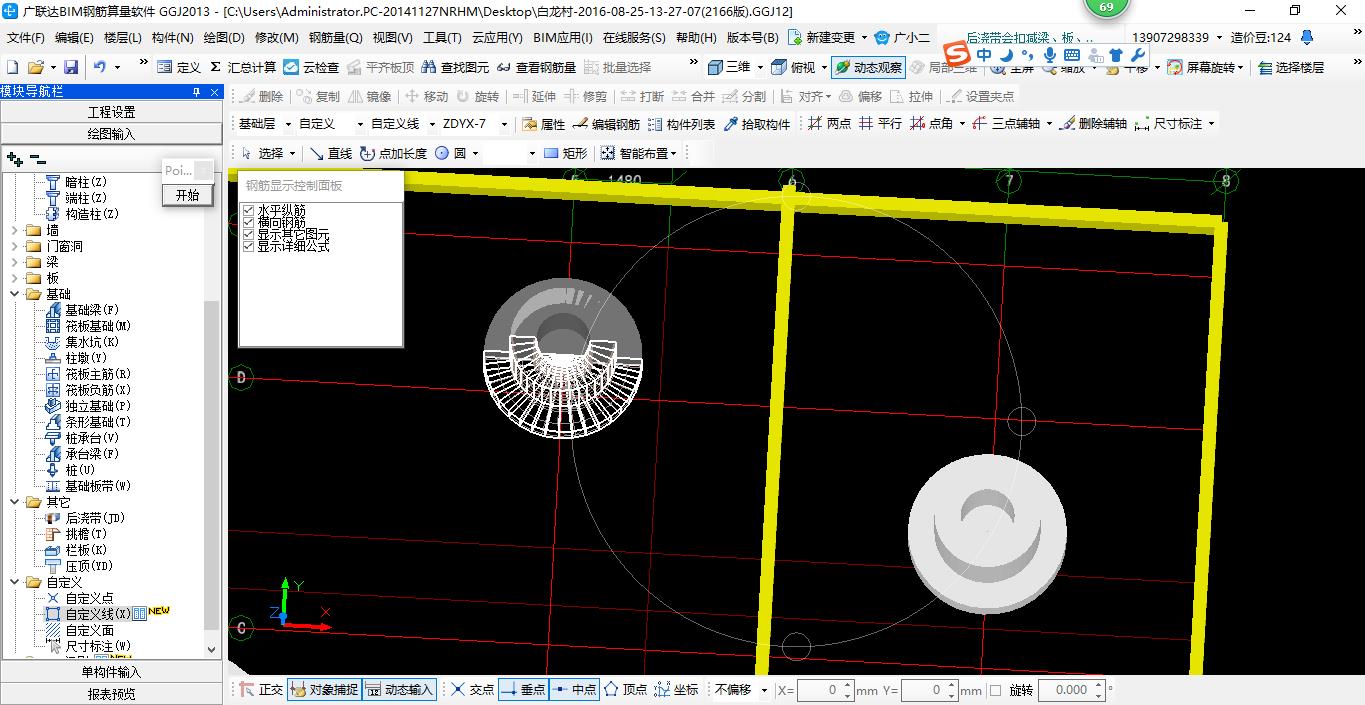
Task: Toggle 中点 midpoint snap
Action: point(574,689)
